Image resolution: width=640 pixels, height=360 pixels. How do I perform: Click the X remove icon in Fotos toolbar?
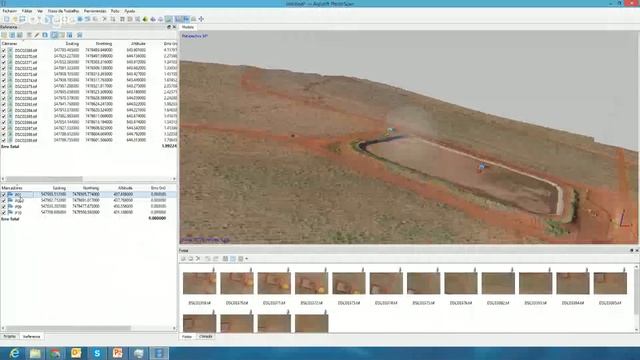[x=198, y=258]
